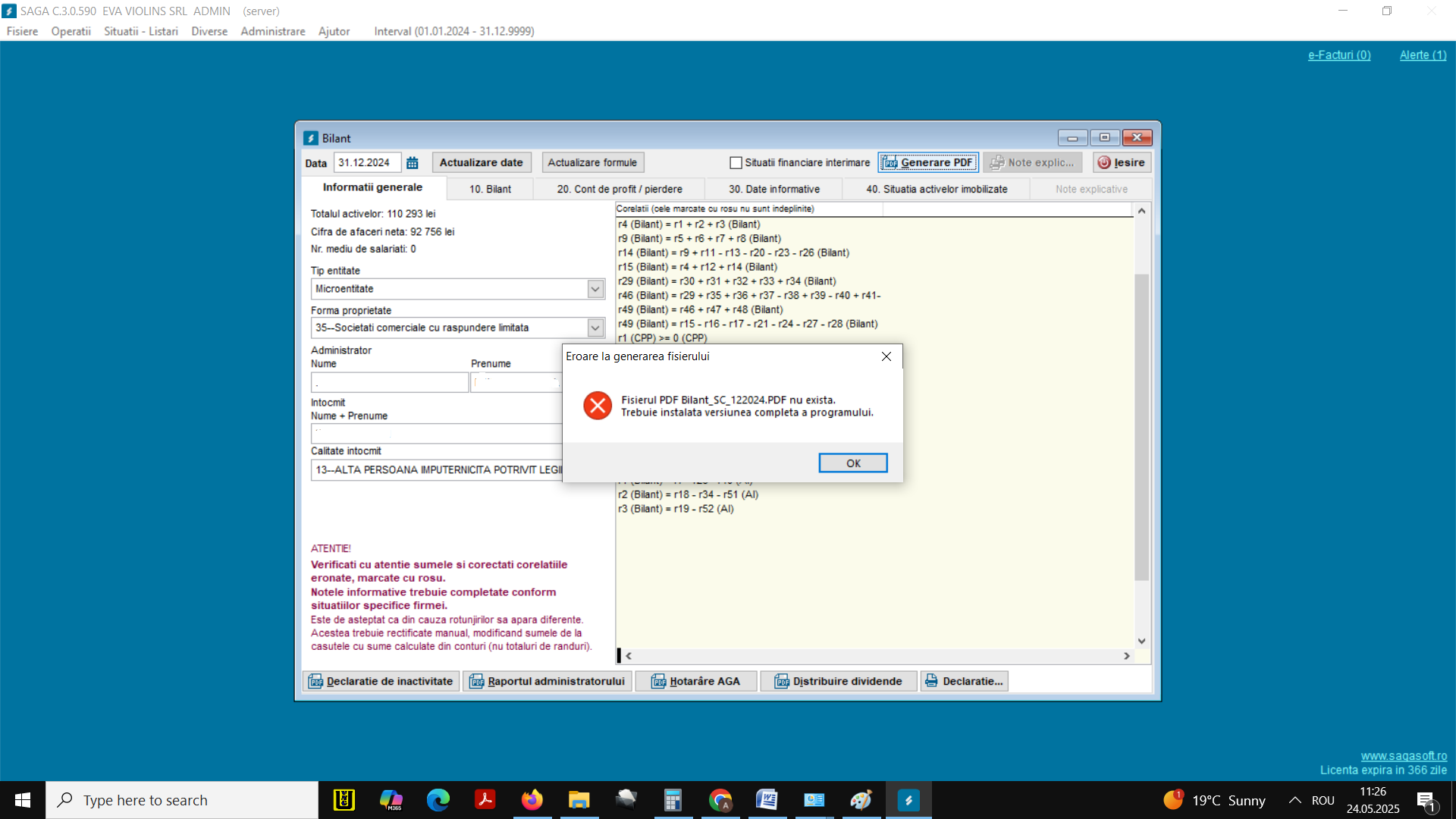Open the notifications action center icon
The width and height of the screenshot is (1456, 819).
(1426, 800)
